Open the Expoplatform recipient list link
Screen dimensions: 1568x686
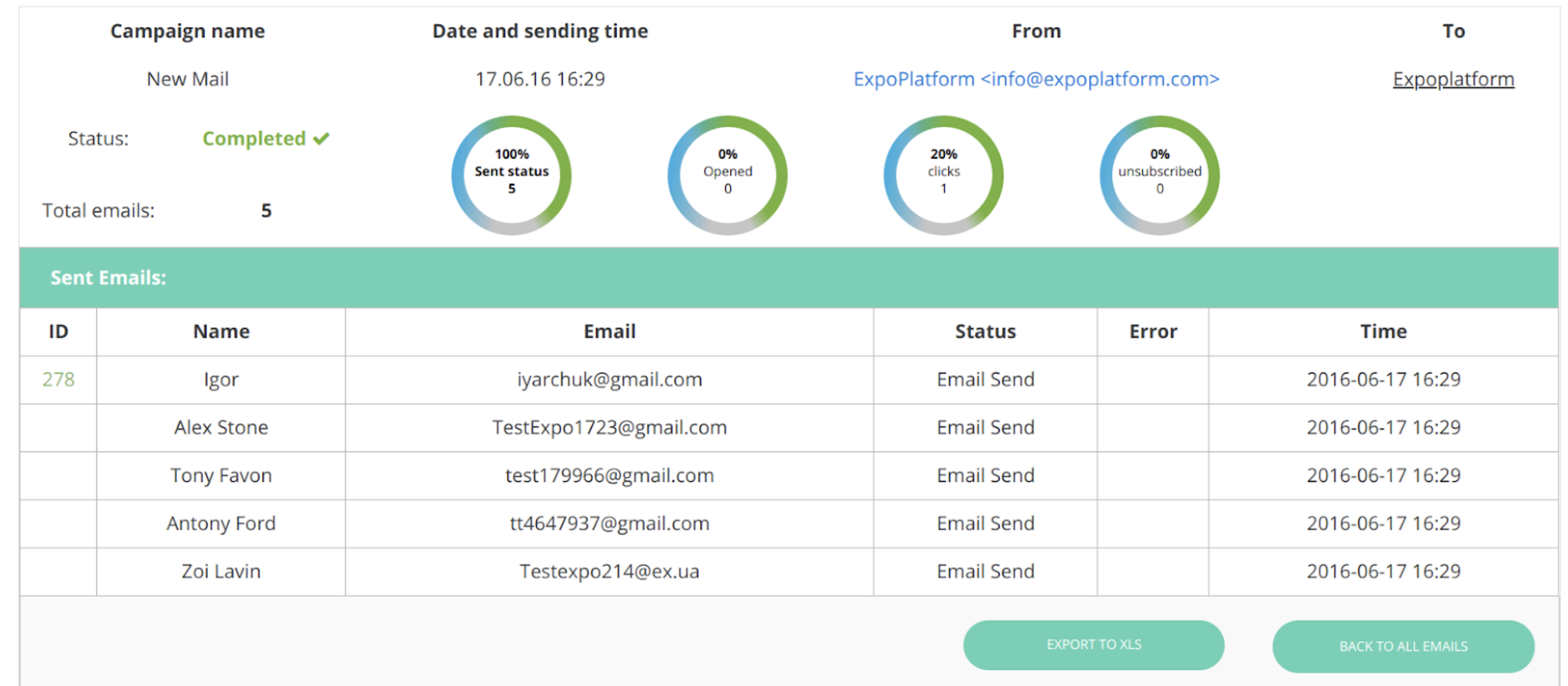click(1453, 79)
